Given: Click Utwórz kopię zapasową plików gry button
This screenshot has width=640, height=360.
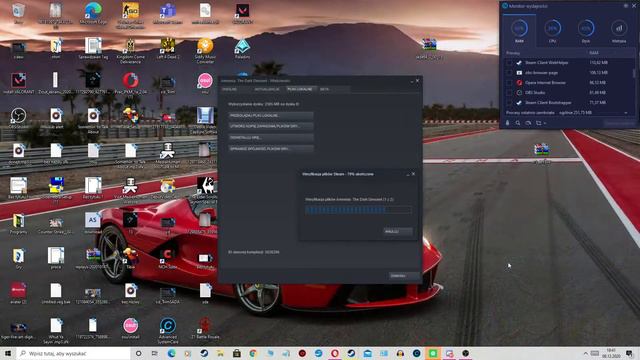Looking at the screenshot, I should (x=271, y=127).
